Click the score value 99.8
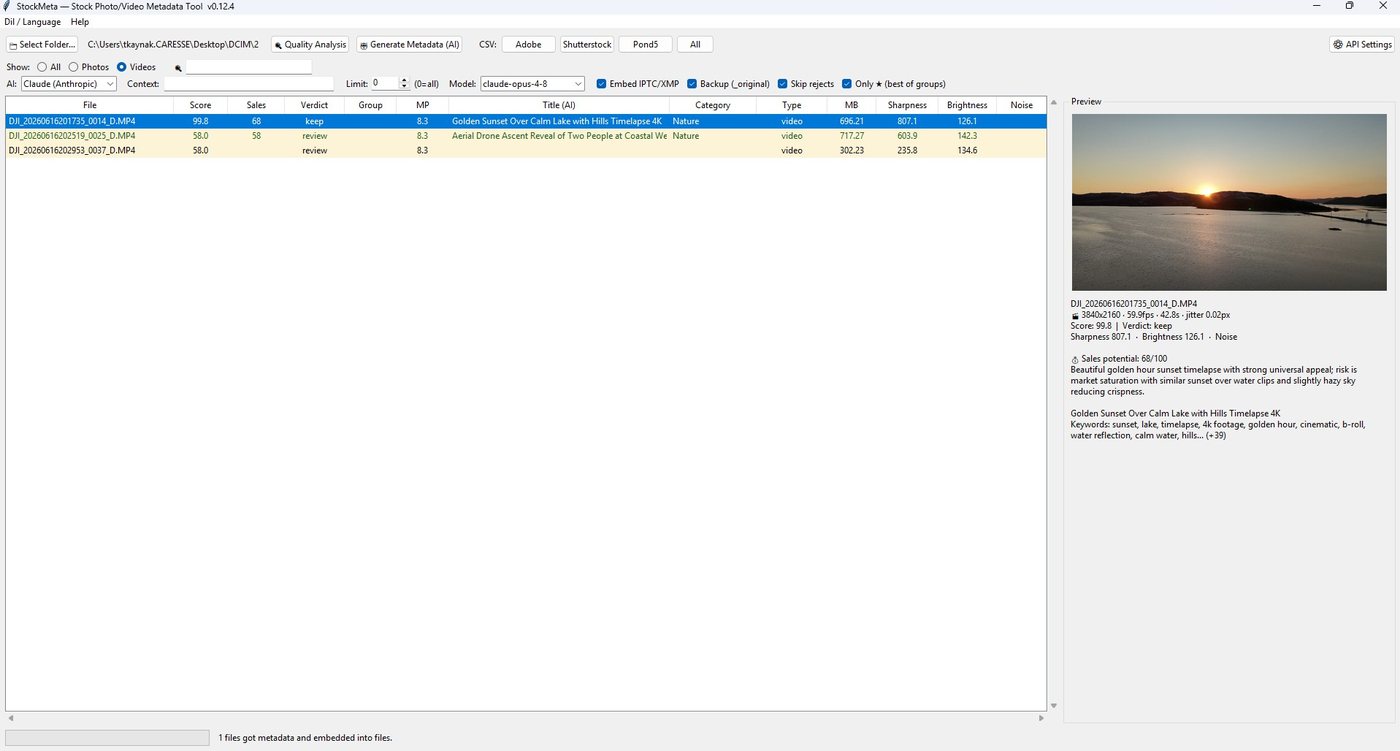1400x751 pixels. click(200, 121)
